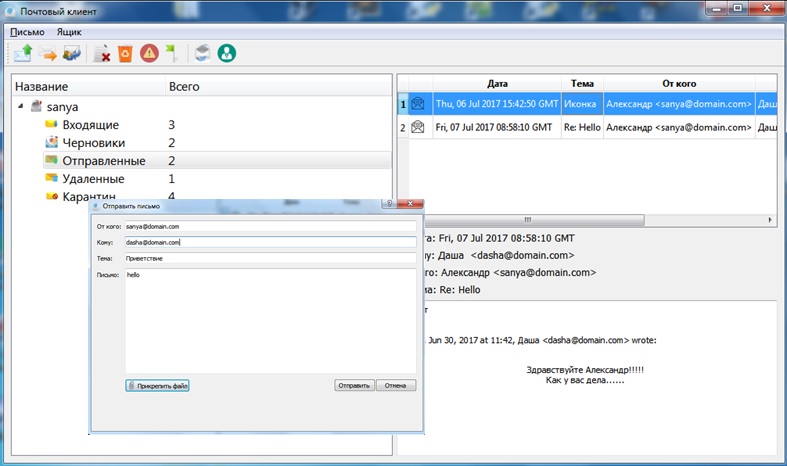Close the Отправить письмо dialog

pos(410,203)
